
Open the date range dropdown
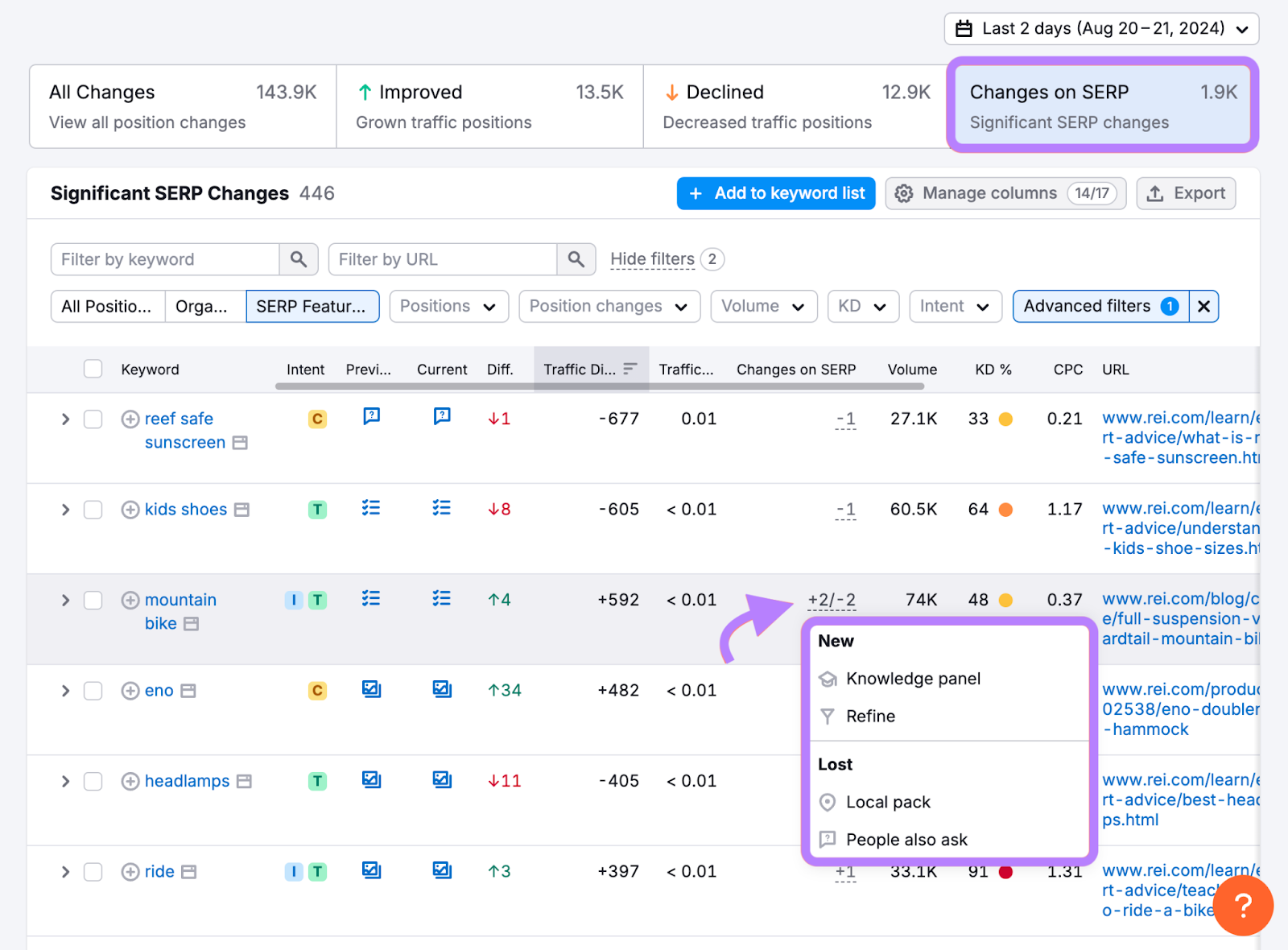tap(1101, 29)
